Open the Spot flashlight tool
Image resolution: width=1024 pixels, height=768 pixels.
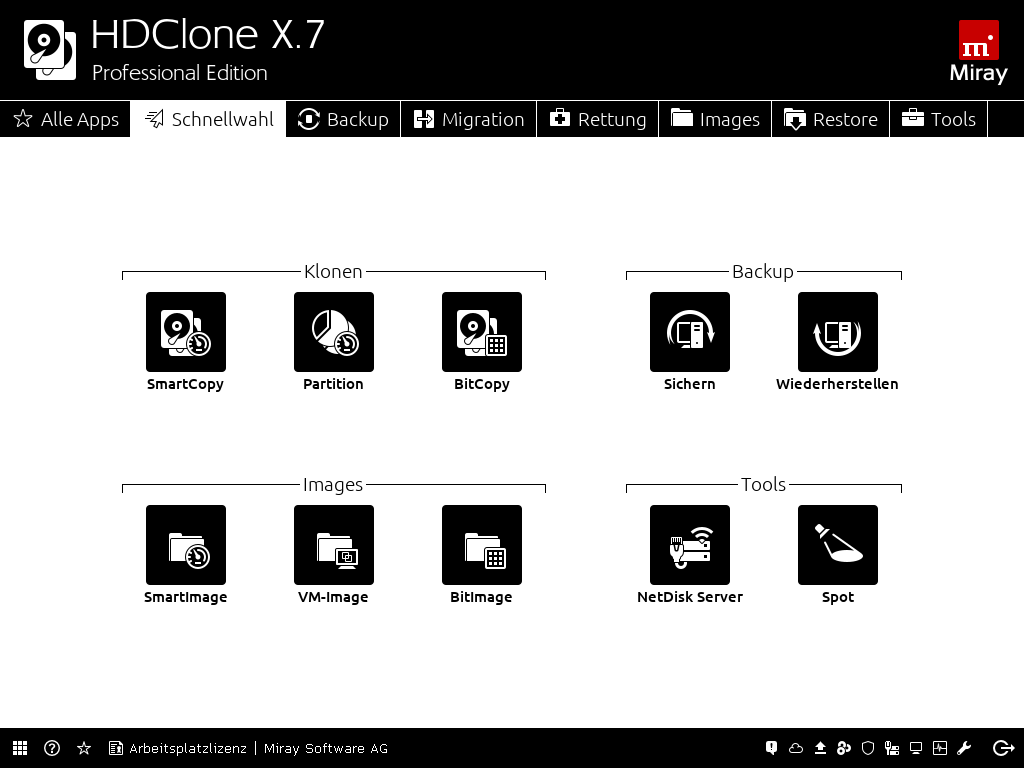838,545
